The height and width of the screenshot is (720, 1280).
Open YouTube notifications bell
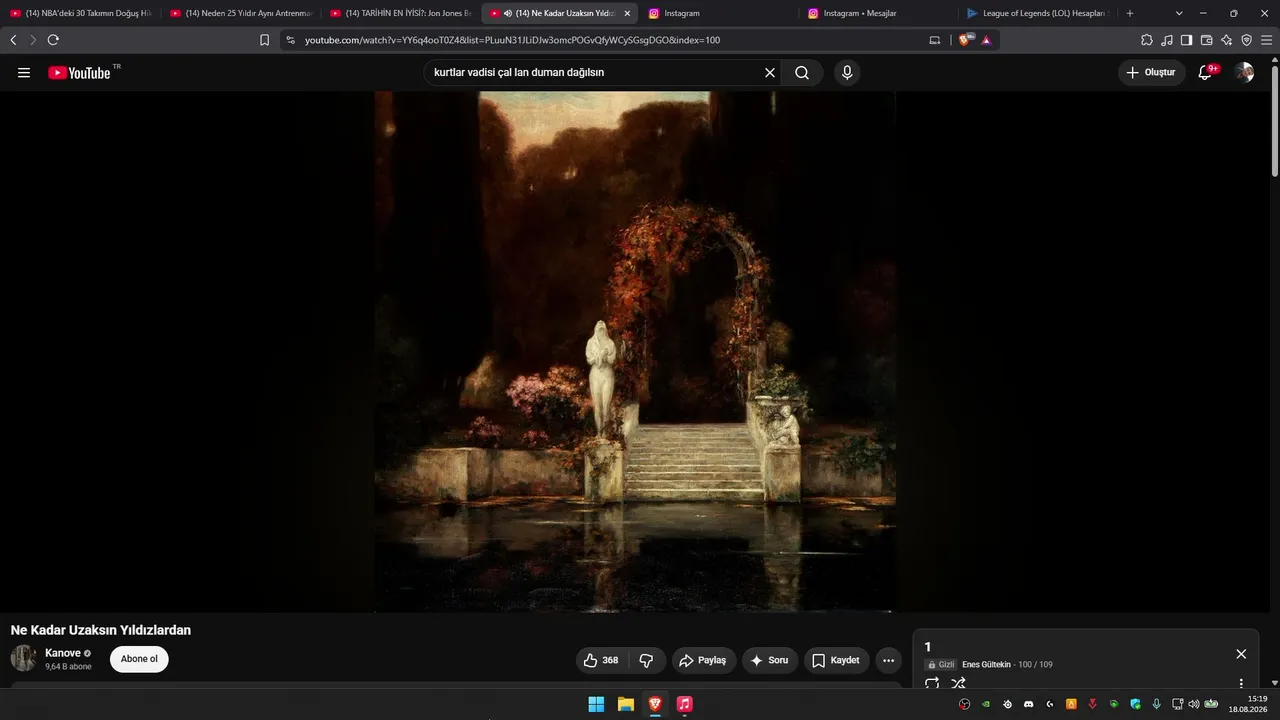1206,73
